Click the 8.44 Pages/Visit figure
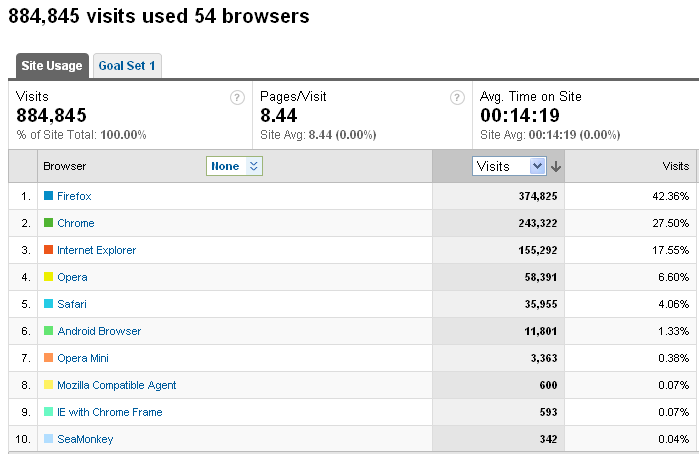 (x=279, y=116)
